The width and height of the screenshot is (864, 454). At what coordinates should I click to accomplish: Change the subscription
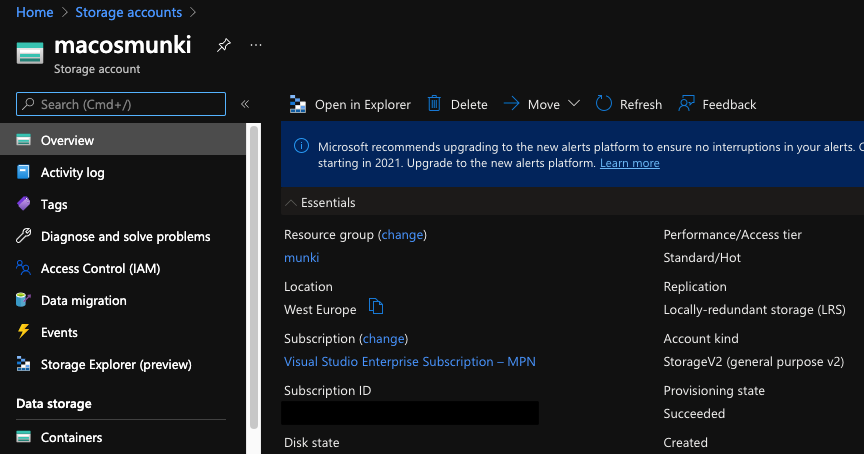384,339
